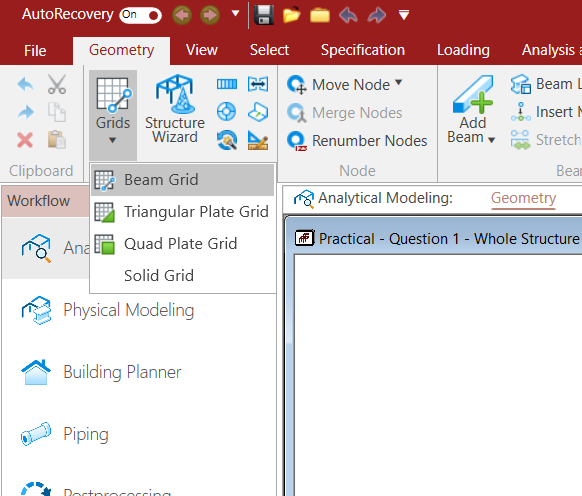
Task: Open the Loading ribbon tab
Action: 463,50
